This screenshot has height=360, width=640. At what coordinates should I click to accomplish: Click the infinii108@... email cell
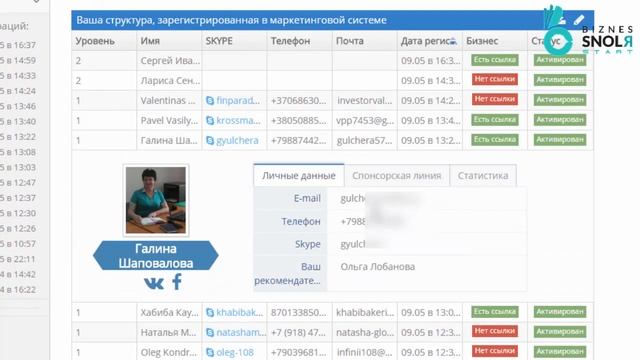click(364, 352)
